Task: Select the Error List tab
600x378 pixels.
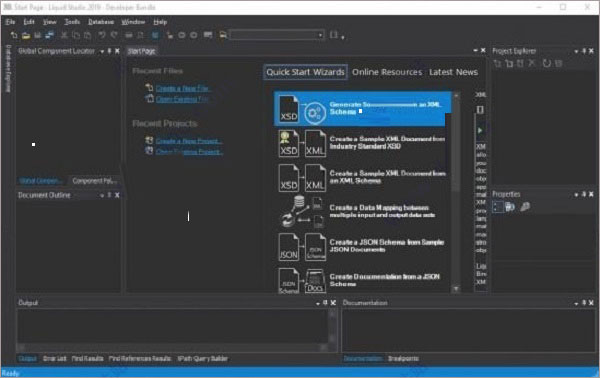Action: [54, 358]
